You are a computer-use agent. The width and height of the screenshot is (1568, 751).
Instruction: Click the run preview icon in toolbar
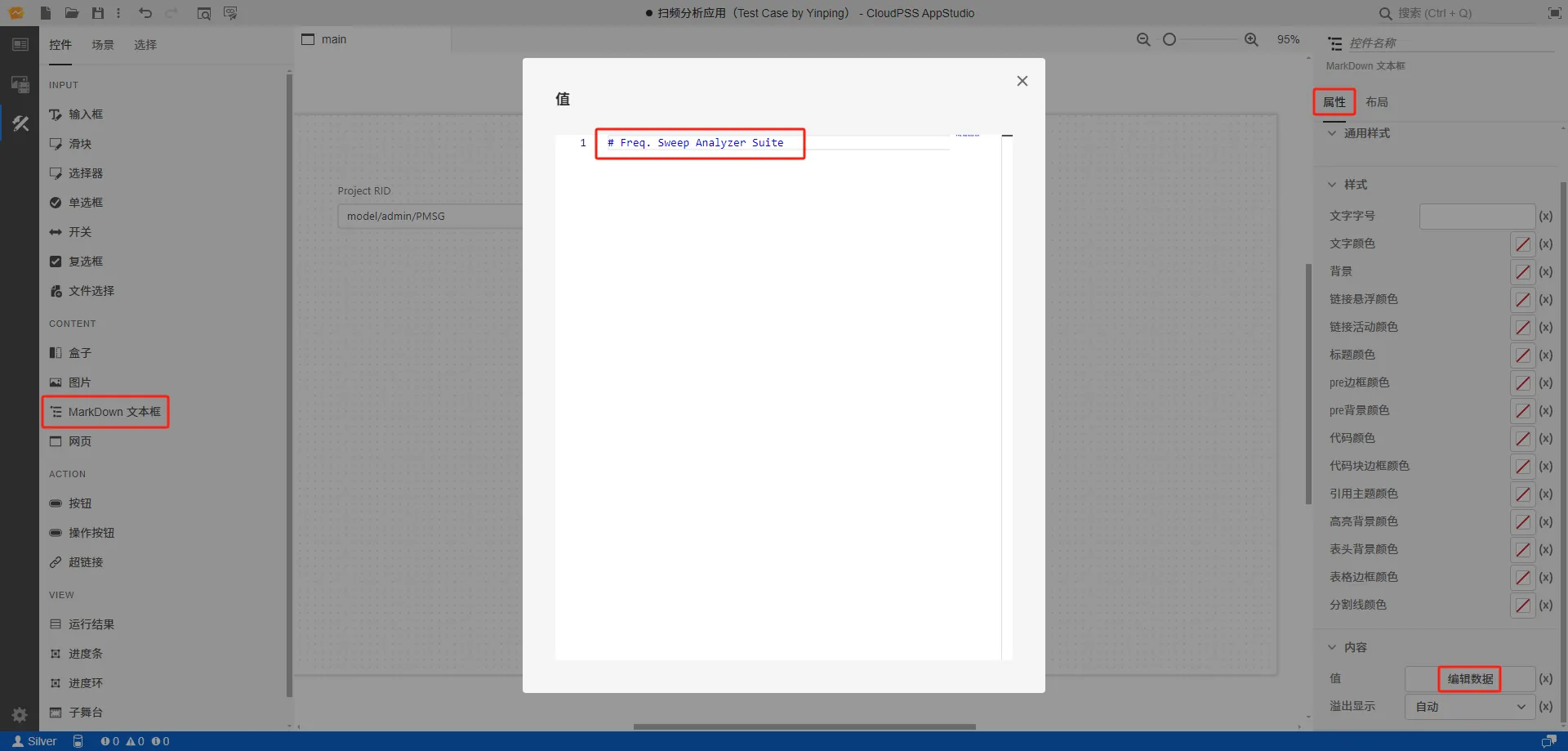click(230, 13)
